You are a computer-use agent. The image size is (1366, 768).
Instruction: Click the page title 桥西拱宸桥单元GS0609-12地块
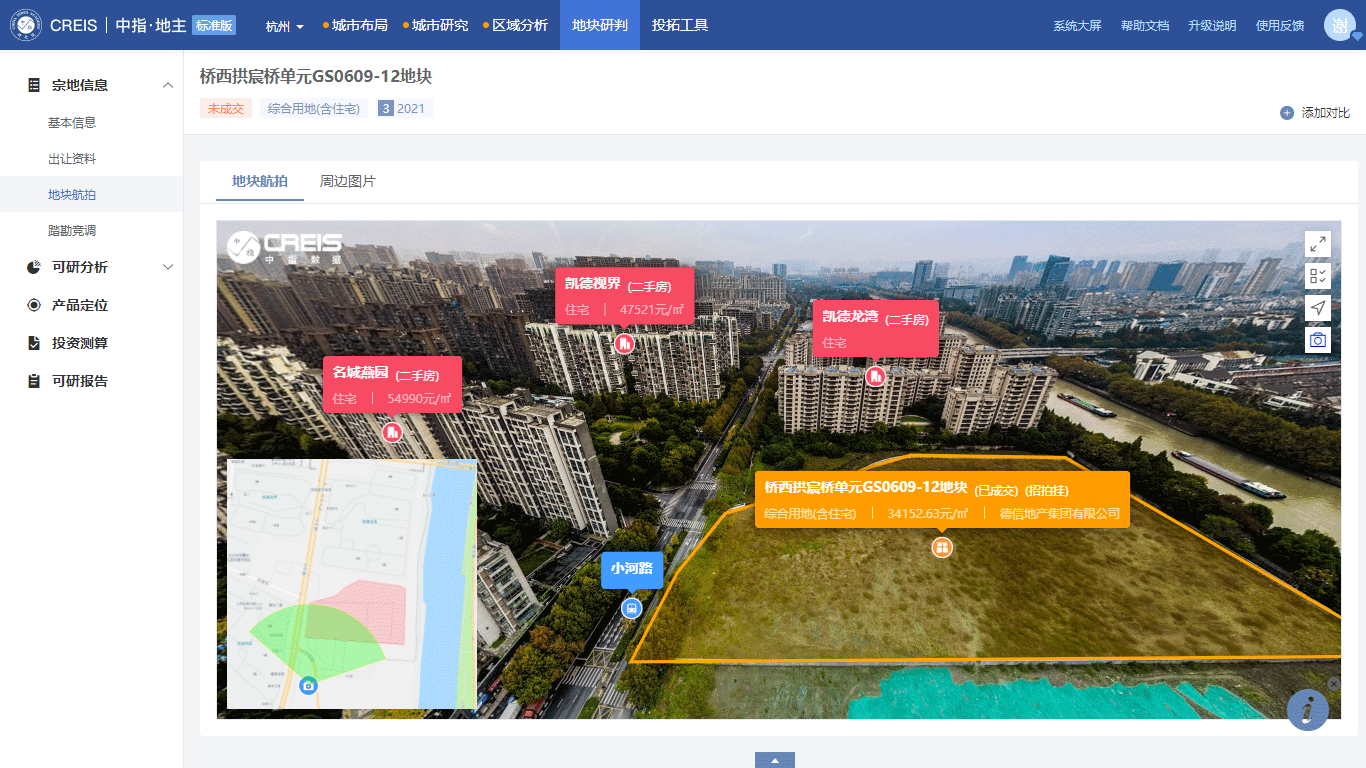coord(316,77)
